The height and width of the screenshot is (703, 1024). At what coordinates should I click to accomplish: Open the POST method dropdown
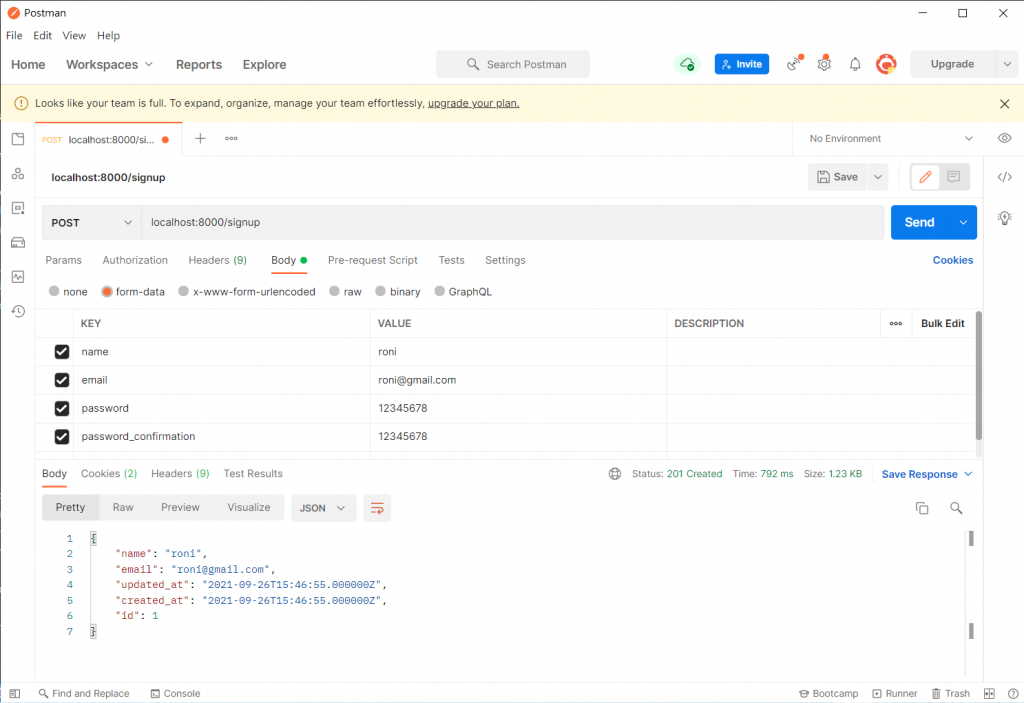tap(91, 223)
